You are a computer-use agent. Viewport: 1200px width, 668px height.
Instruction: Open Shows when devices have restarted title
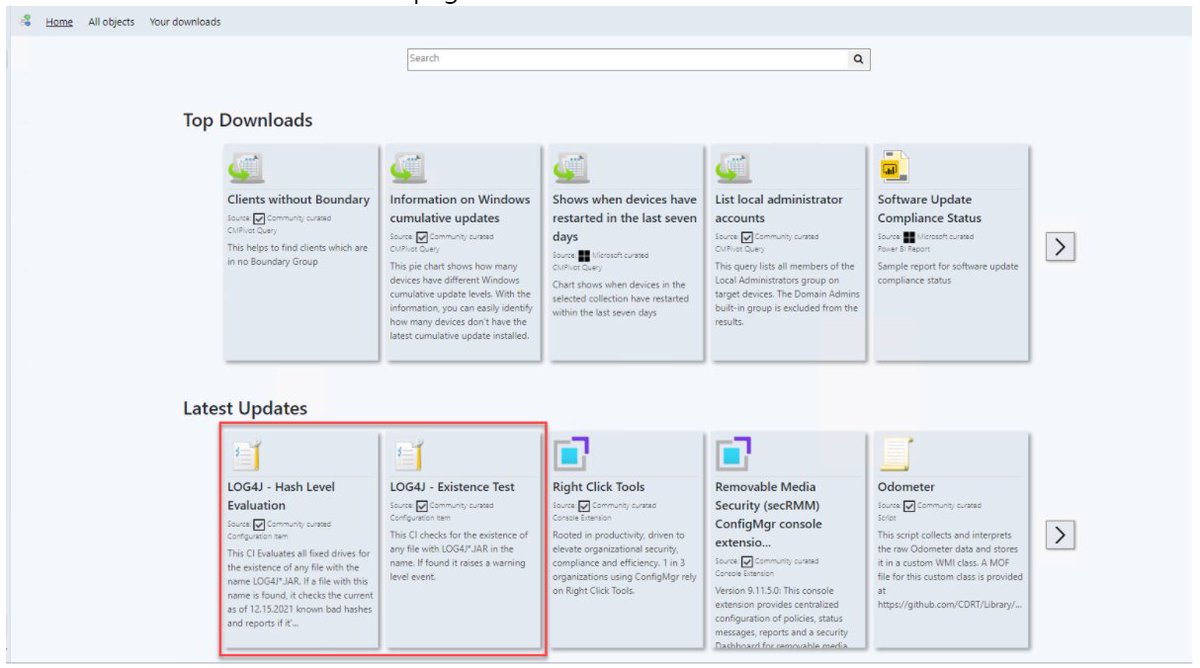pos(625,218)
